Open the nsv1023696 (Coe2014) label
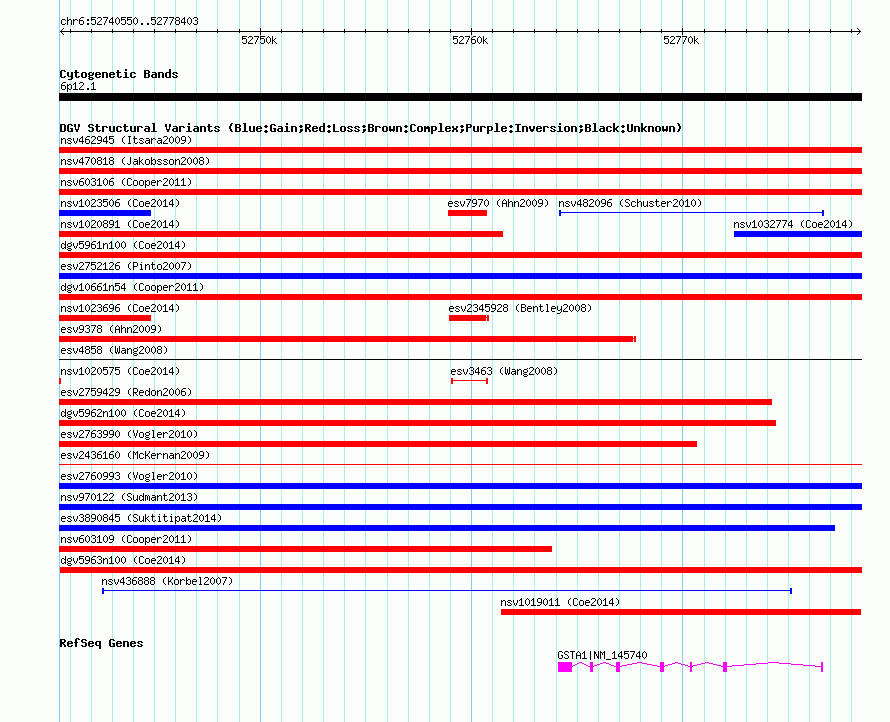 pyautogui.click(x=120, y=308)
